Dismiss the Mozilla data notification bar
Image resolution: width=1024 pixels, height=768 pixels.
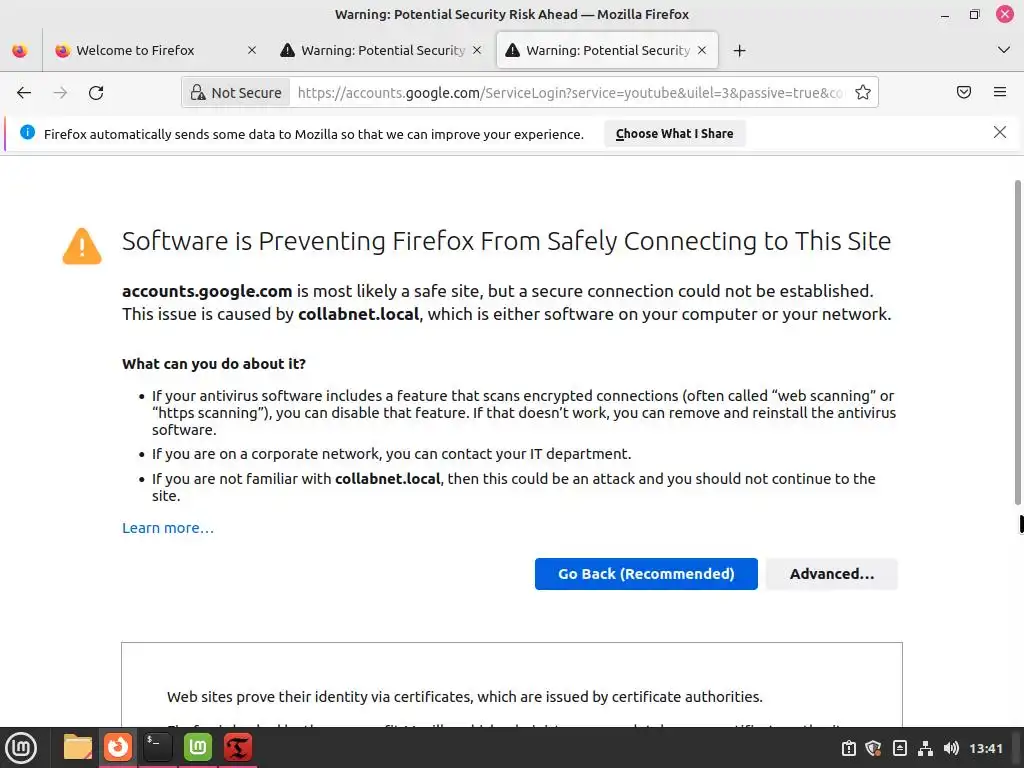click(999, 132)
